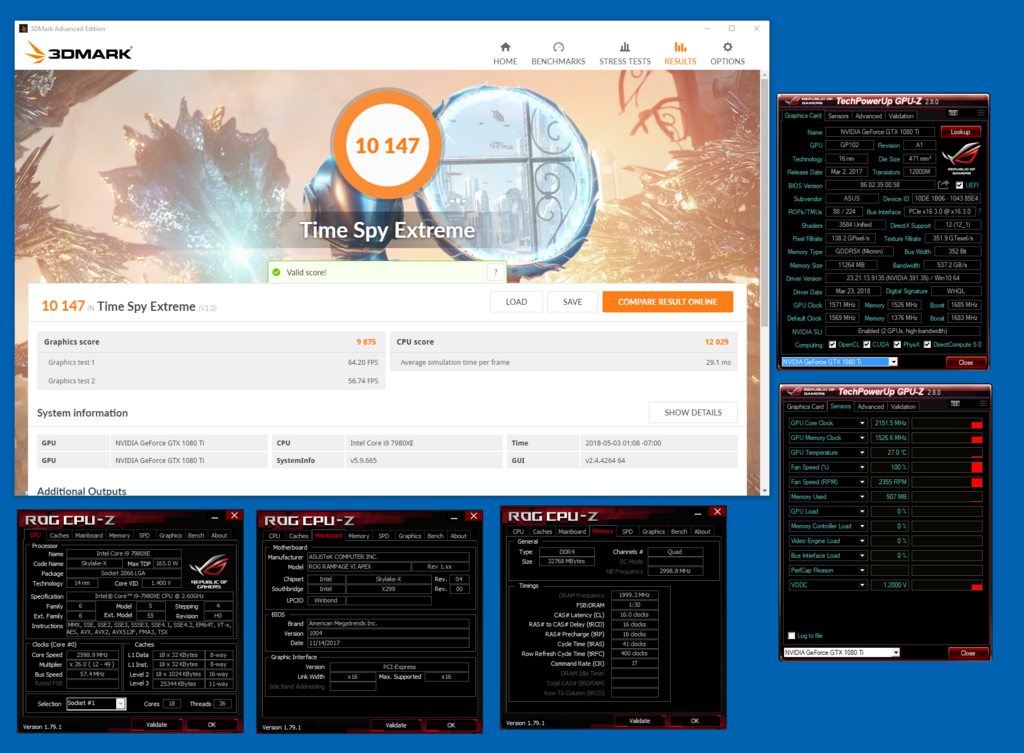Click the 3DMark logo in the header
1024x753 pixels.
point(78,52)
